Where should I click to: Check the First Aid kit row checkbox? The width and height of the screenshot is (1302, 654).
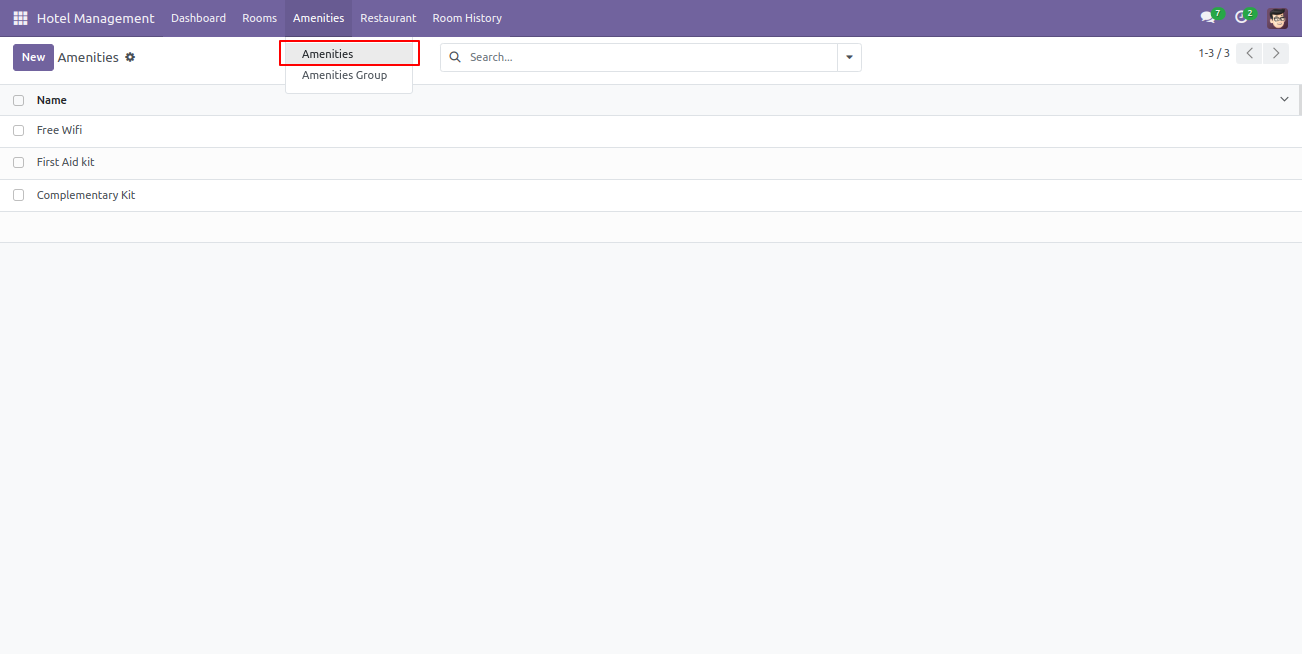coord(18,162)
